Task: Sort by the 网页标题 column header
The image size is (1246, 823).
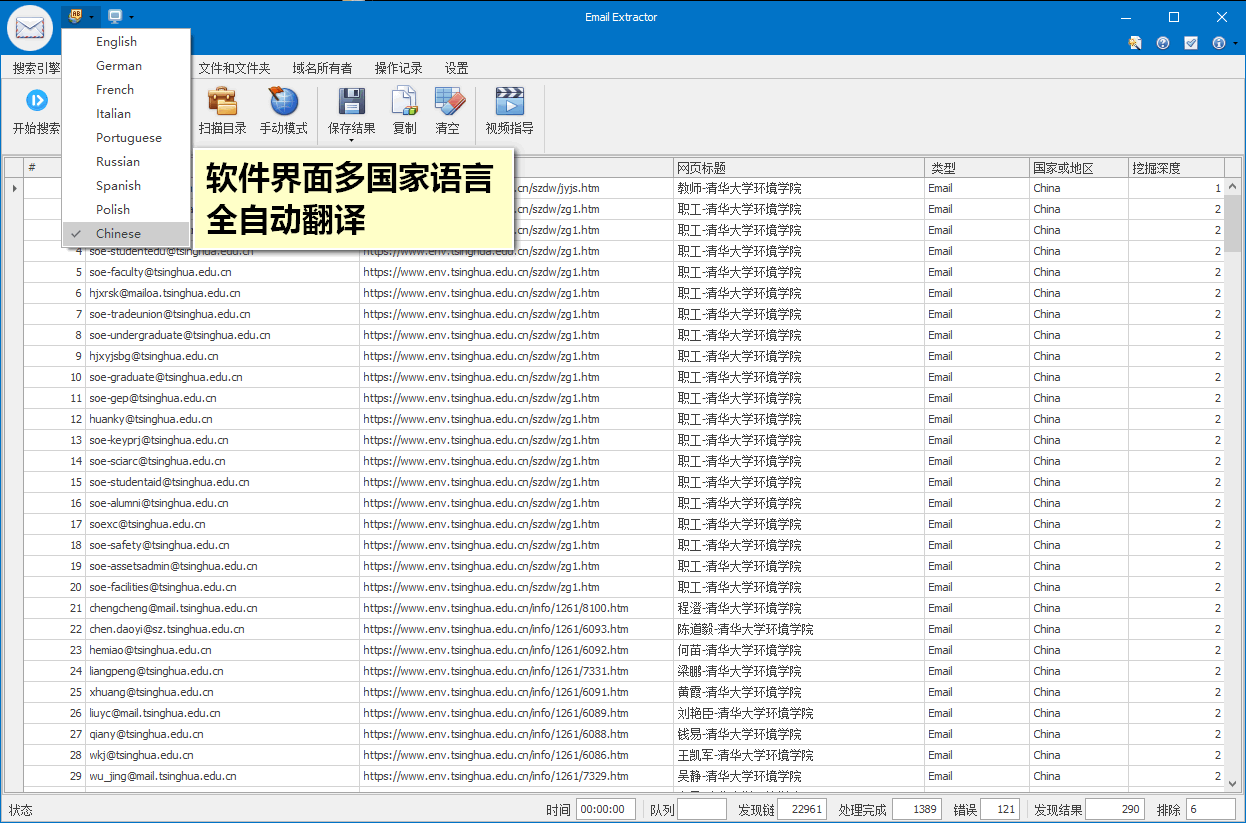Action: [x=799, y=168]
